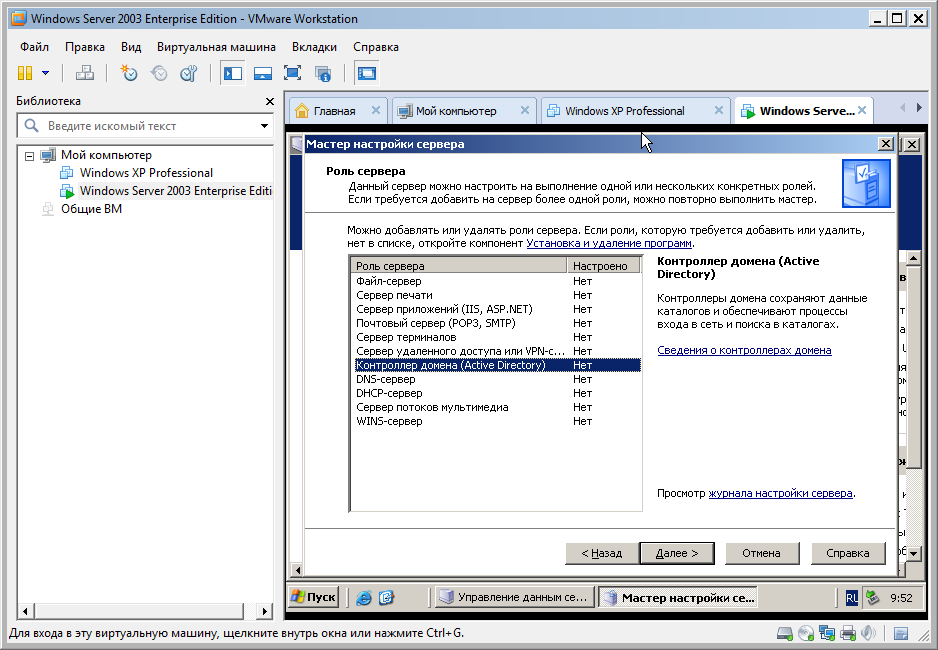Sort by Настроено column header
Screen dimensions: 938x650
[x=603, y=266]
